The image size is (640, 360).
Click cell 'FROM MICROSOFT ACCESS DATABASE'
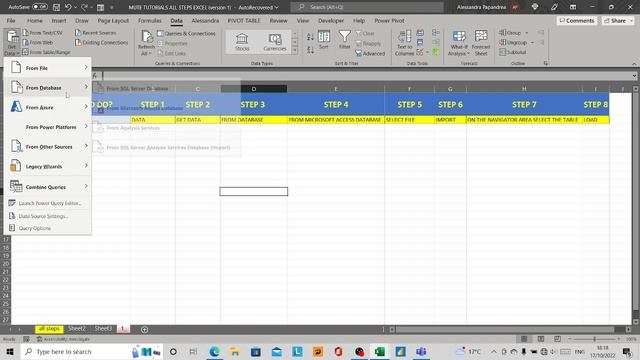click(336, 120)
